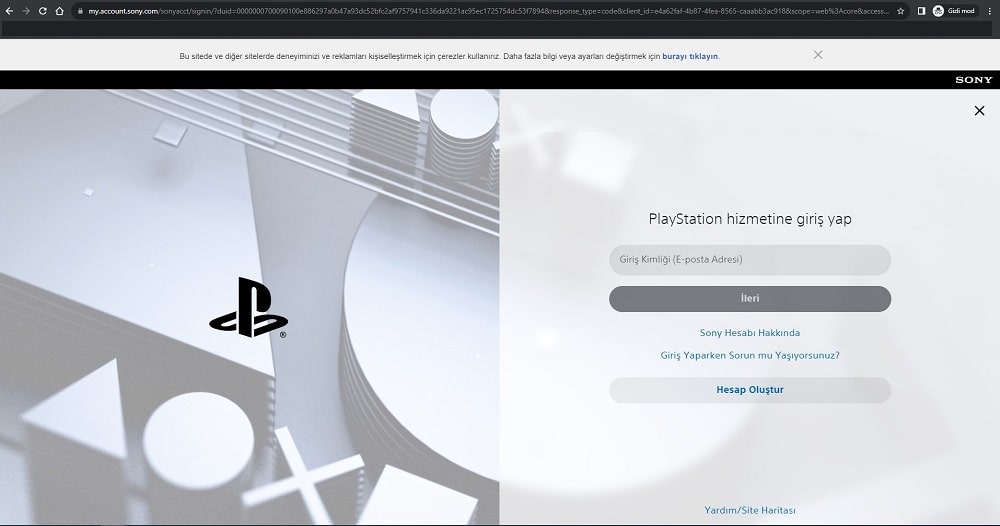Screen dimensions: 1000x526
Task: Click the SONY logo in header
Action: [x=974, y=80]
